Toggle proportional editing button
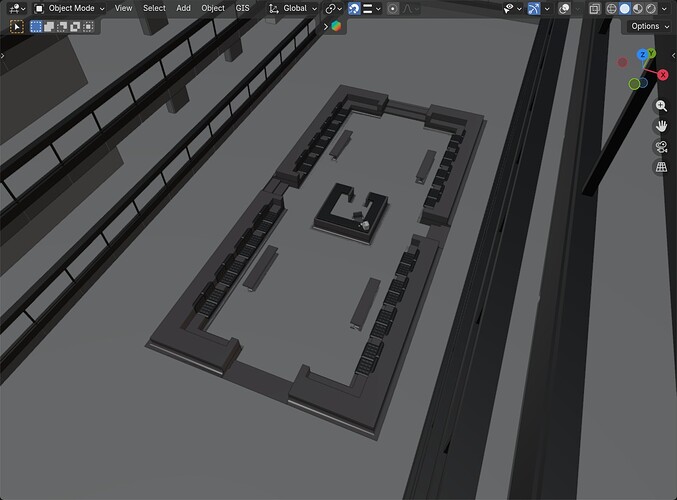 [392, 8]
